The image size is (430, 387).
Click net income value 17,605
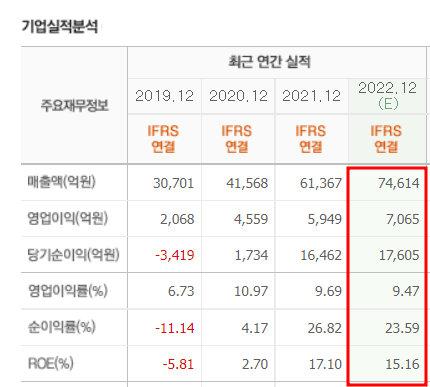pyautogui.click(x=399, y=255)
